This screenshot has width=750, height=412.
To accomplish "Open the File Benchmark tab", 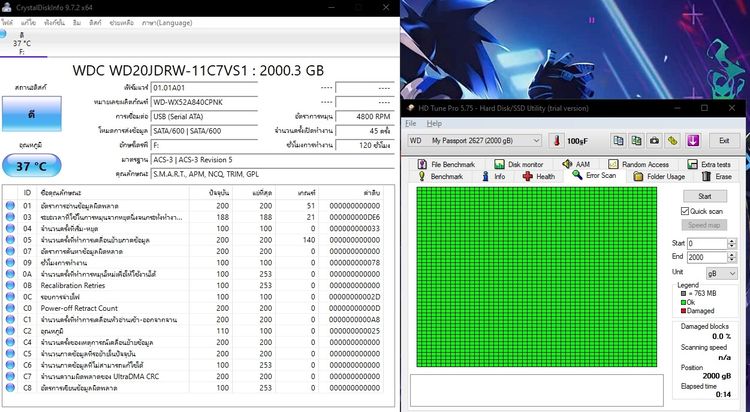I will 446,164.
